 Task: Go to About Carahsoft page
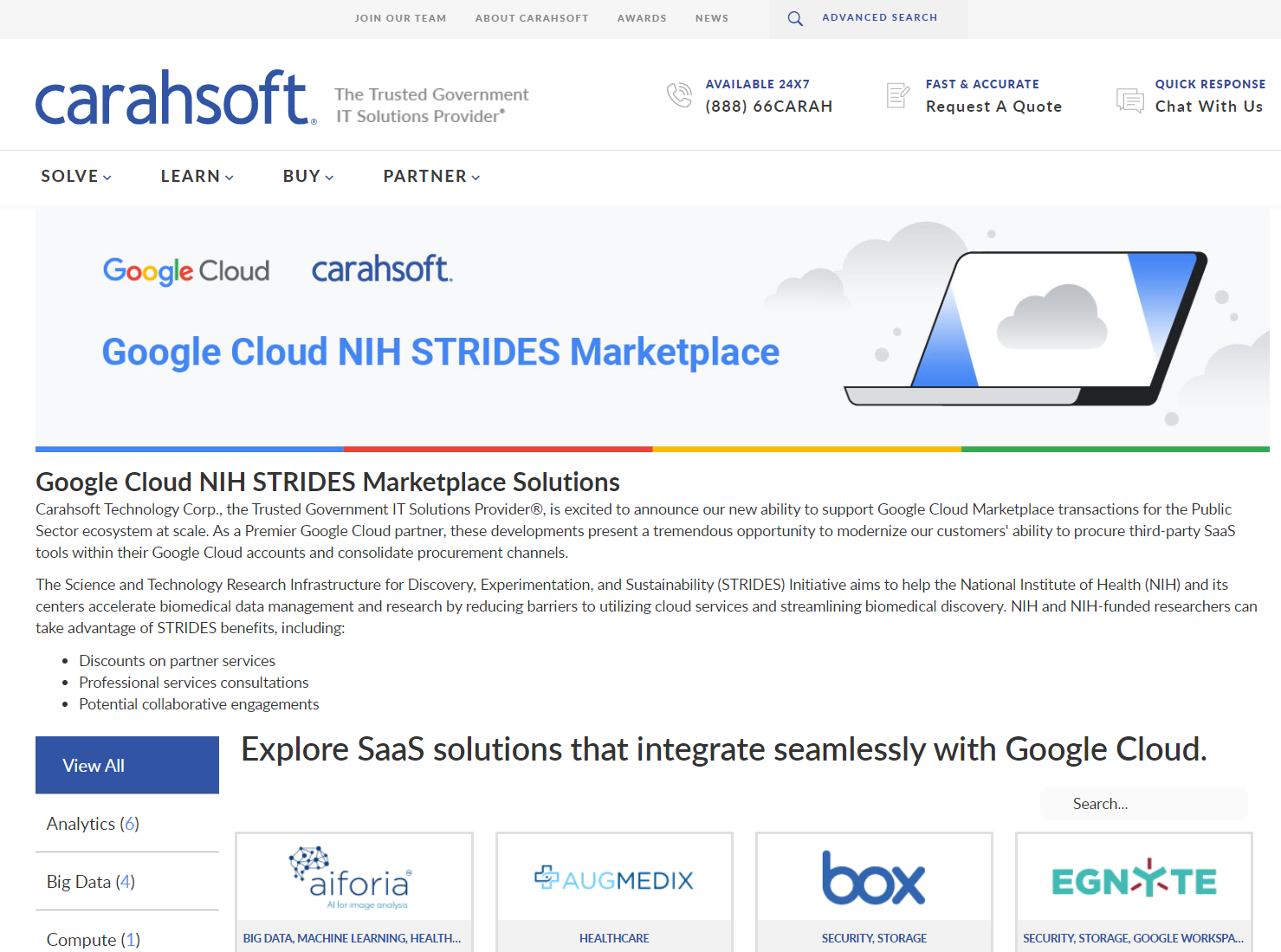pos(531,18)
